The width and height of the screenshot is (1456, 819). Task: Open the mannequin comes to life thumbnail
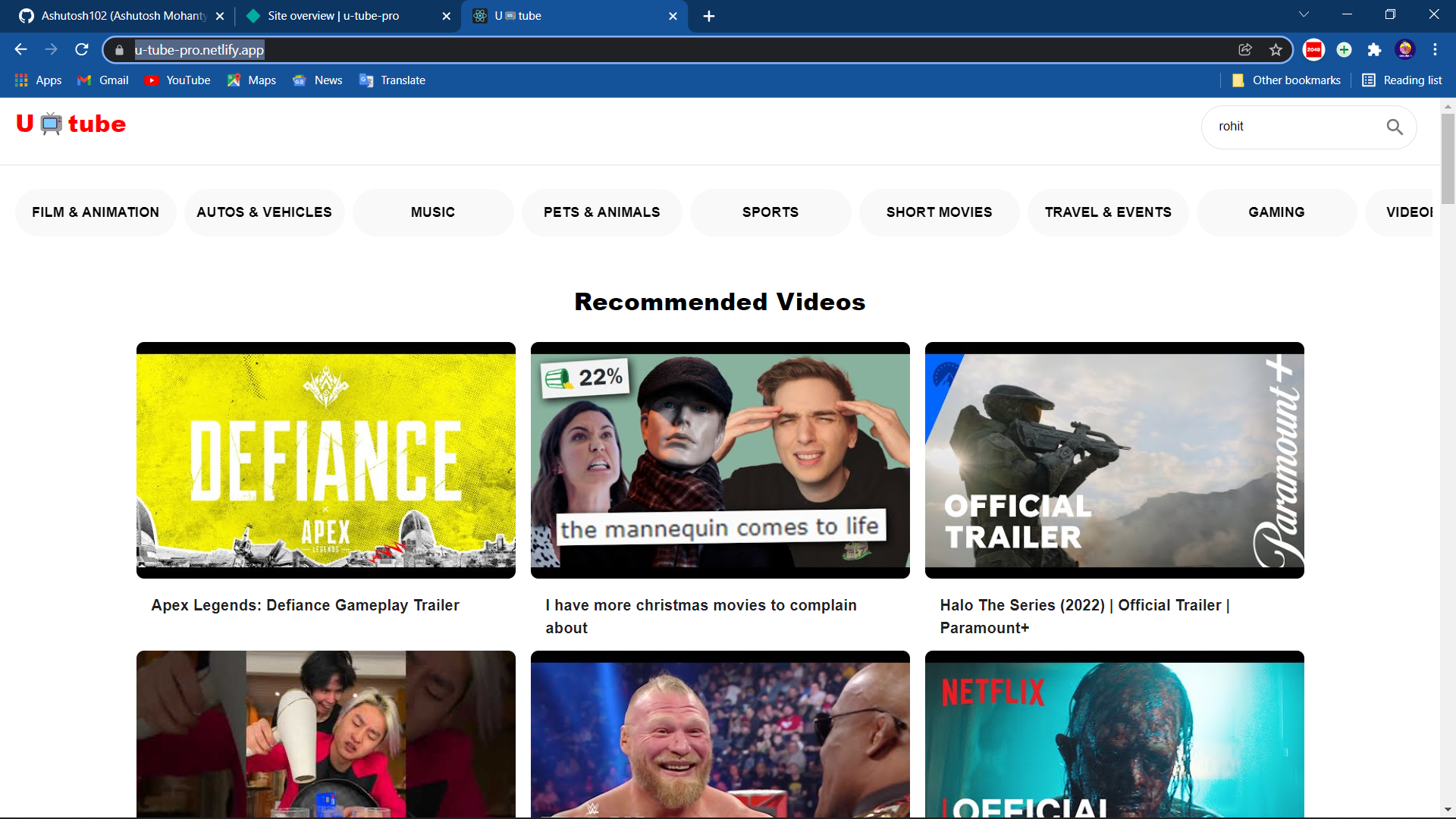tap(720, 460)
